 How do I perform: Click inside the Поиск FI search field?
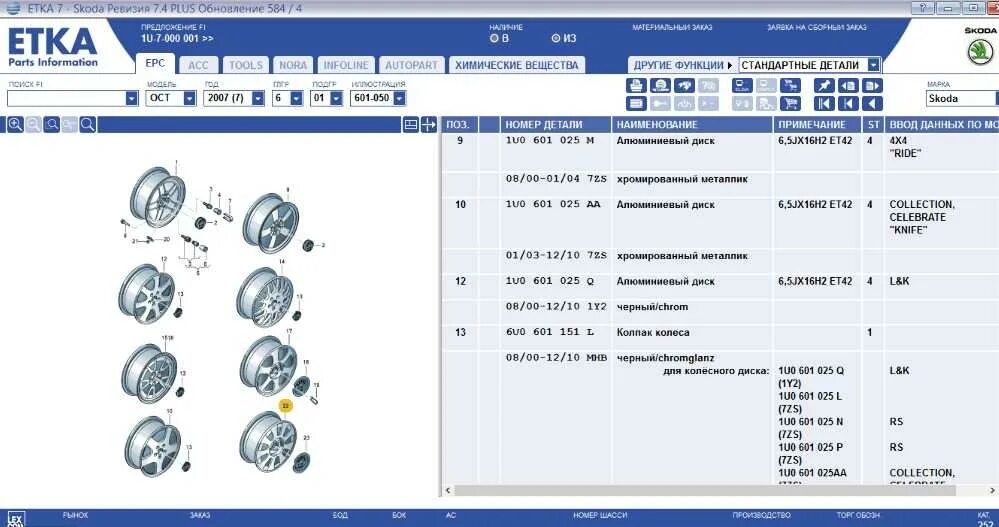66,98
